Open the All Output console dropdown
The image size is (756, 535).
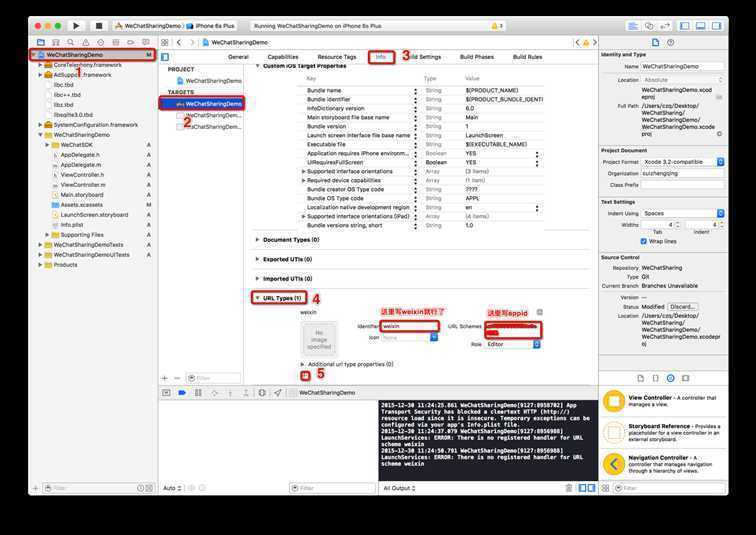(x=399, y=488)
